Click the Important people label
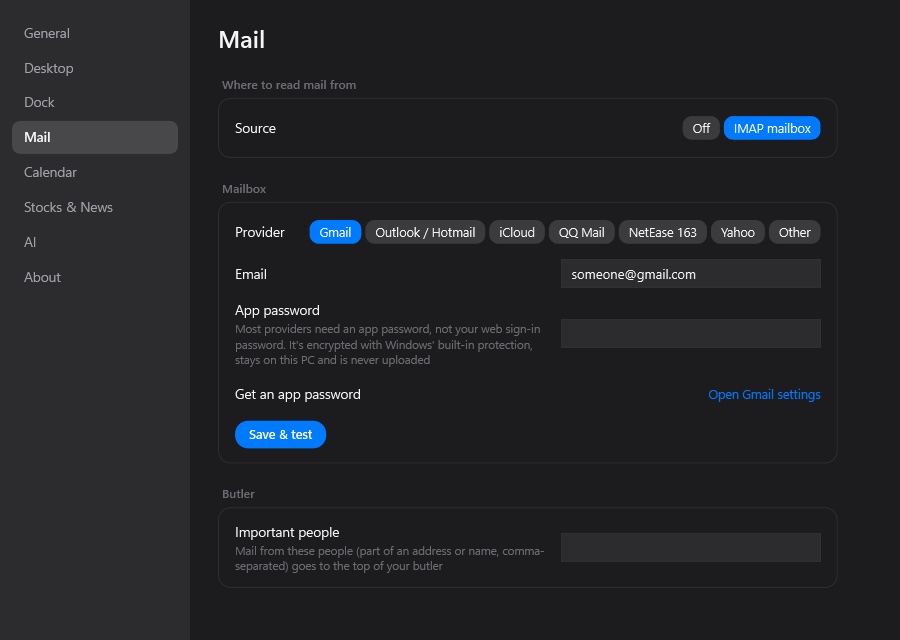 click(x=287, y=532)
